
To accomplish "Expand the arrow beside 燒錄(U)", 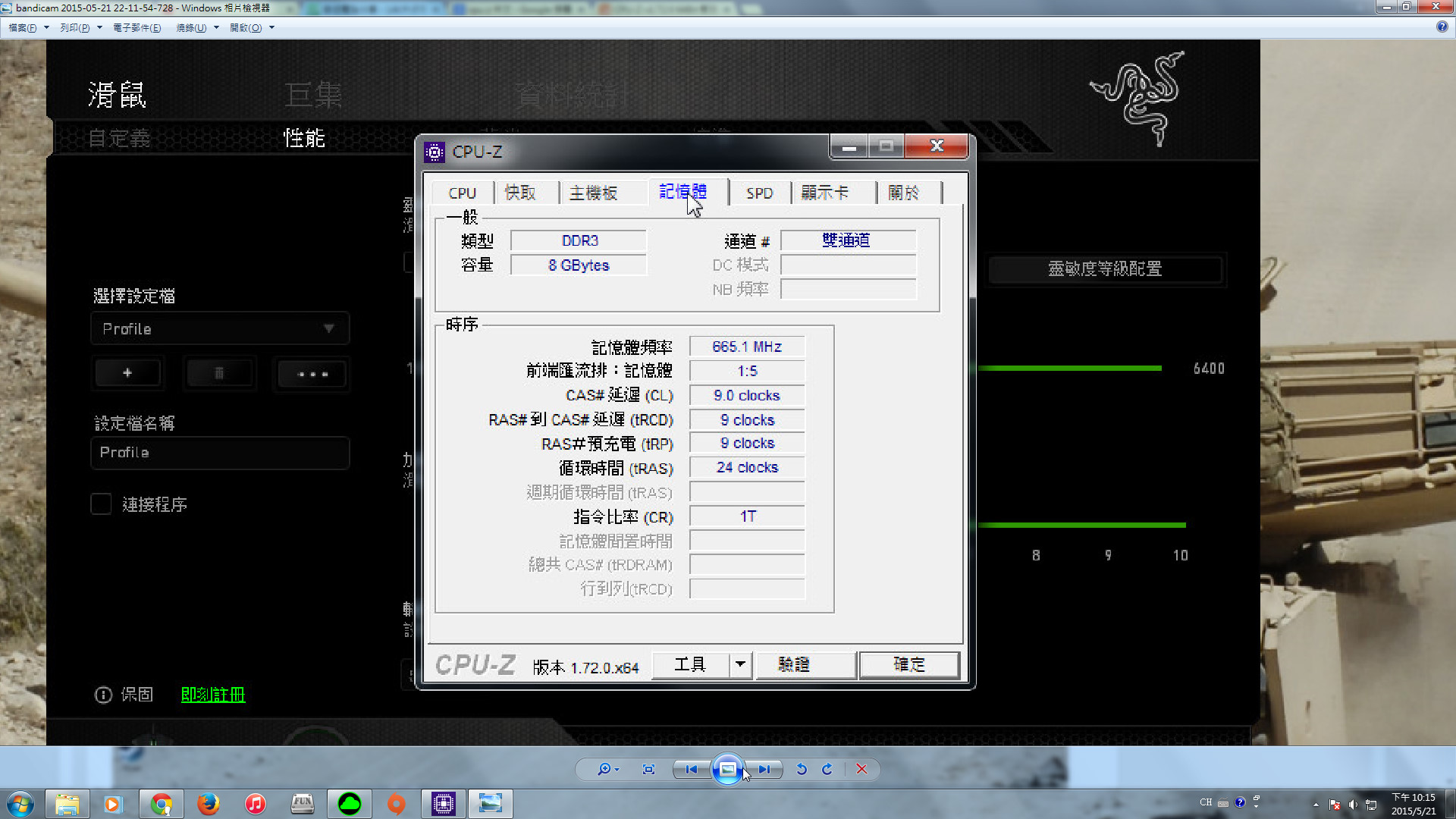I will pyautogui.click(x=216, y=27).
